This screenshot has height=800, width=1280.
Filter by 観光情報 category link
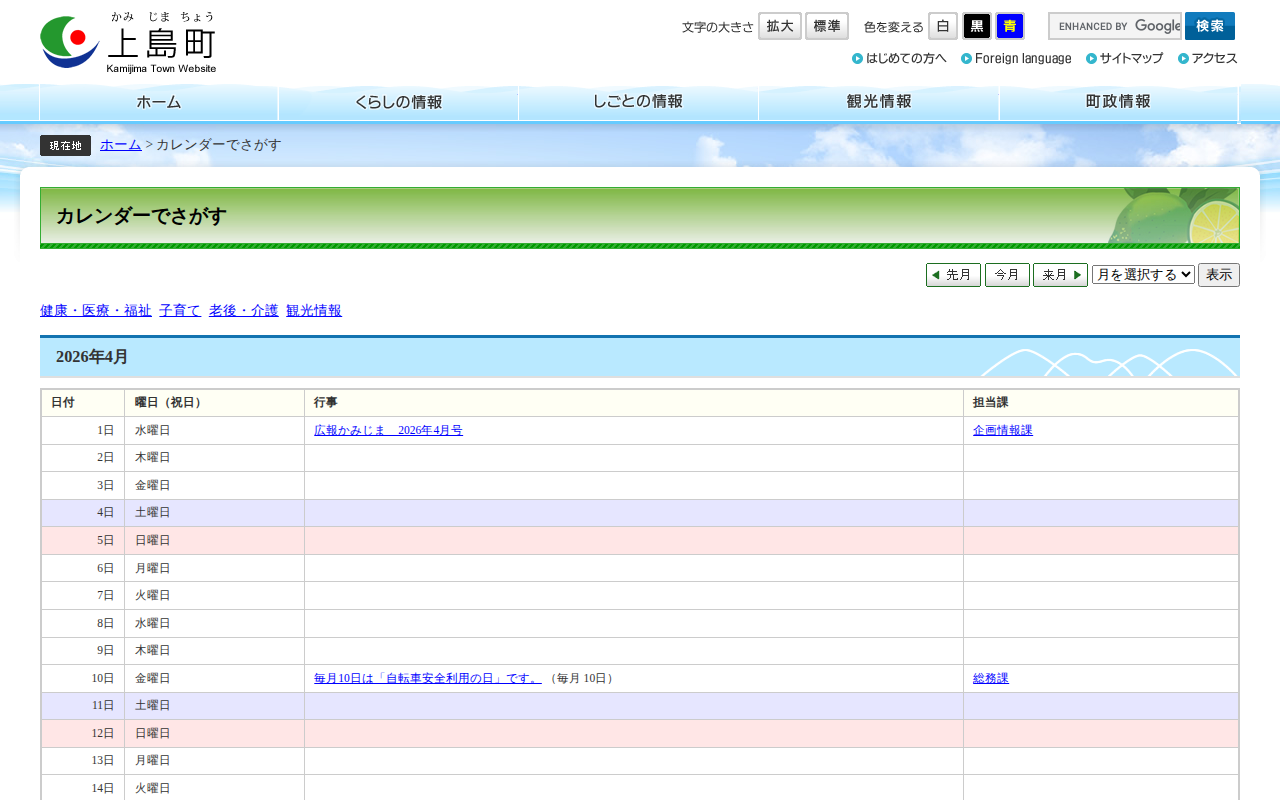tap(314, 311)
